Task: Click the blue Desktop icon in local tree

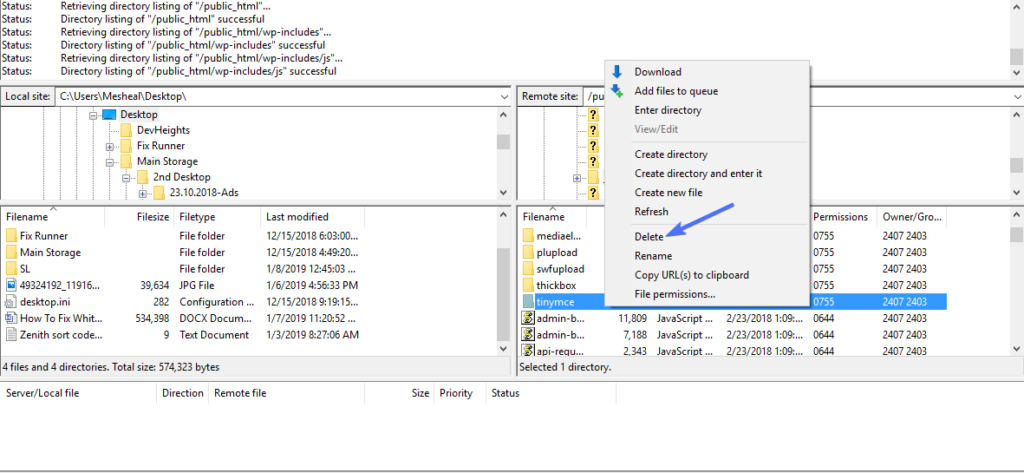Action: pos(109,115)
